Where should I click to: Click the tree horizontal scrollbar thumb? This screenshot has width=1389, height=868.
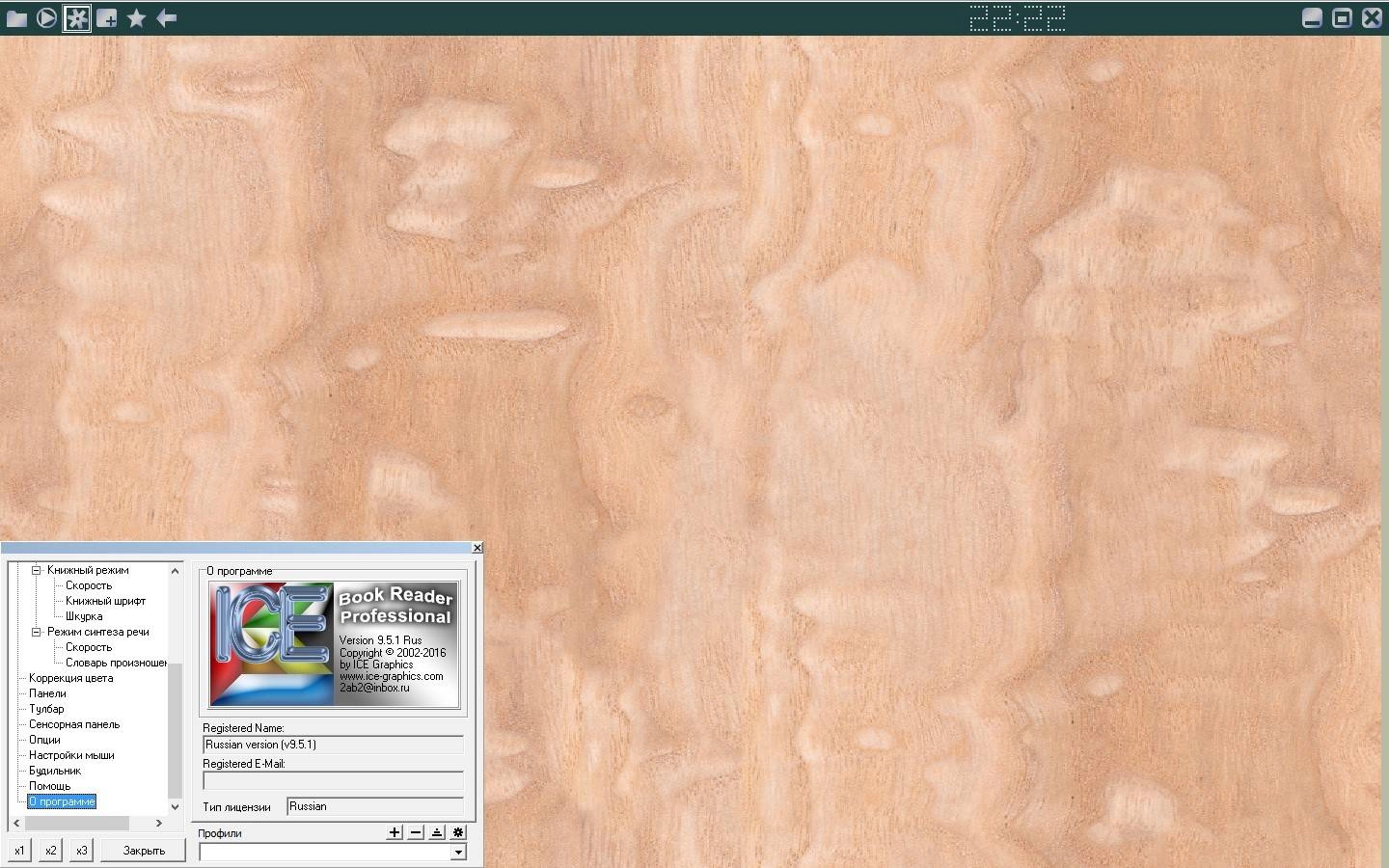pos(76,823)
